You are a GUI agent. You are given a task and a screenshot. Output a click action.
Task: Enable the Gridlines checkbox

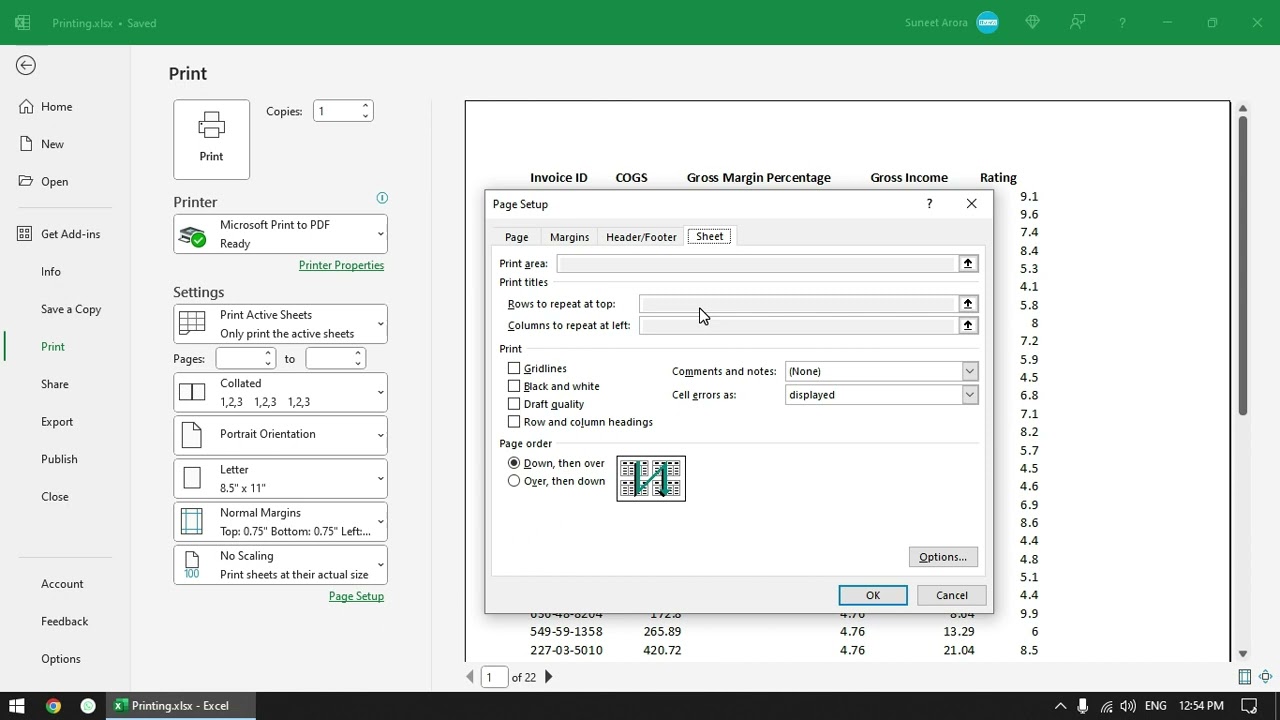pyautogui.click(x=514, y=369)
